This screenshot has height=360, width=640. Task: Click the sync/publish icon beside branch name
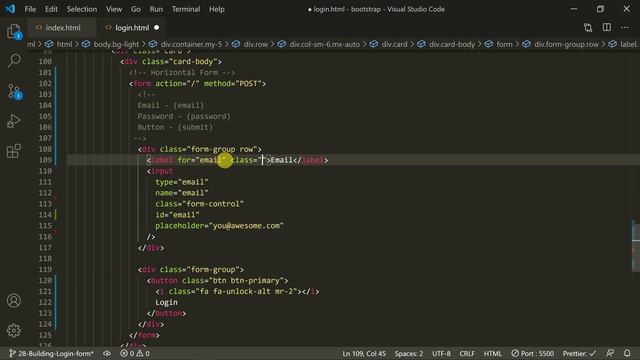[x=107, y=353]
